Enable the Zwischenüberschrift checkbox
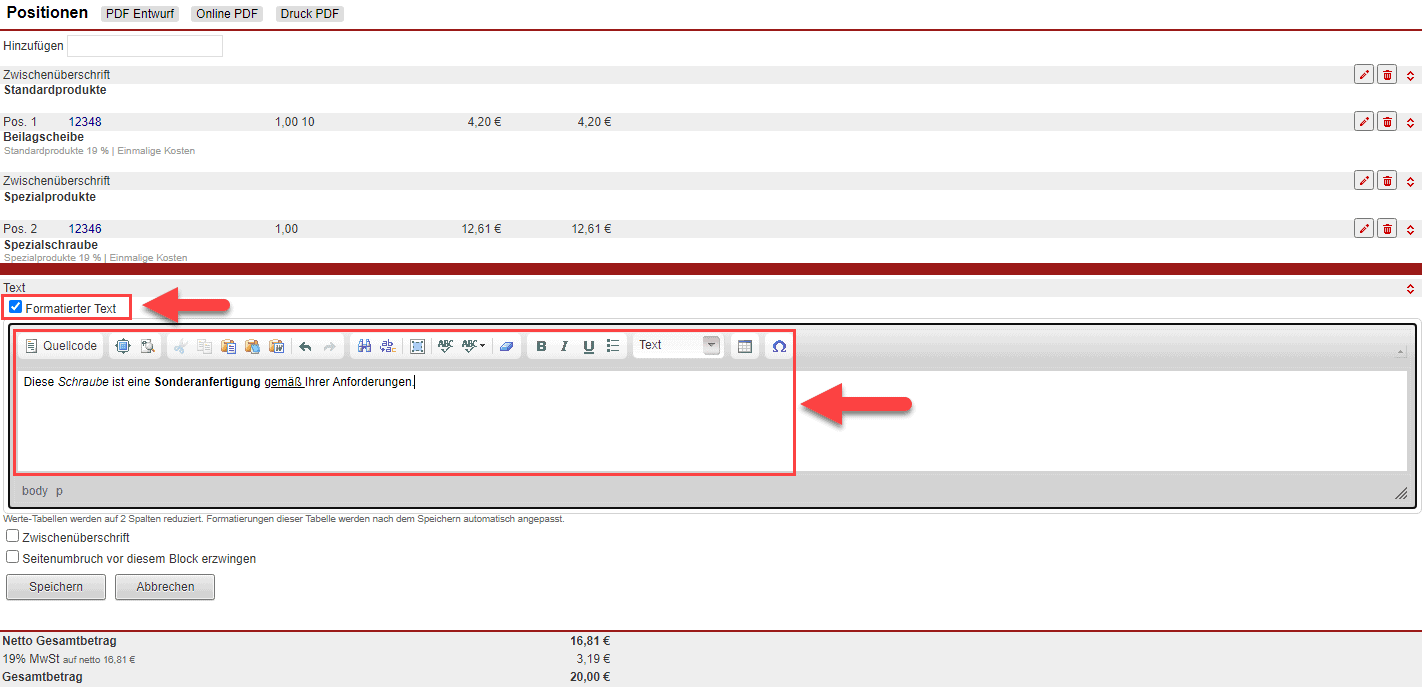This screenshot has height=688, width=1422. (x=13, y=536)
